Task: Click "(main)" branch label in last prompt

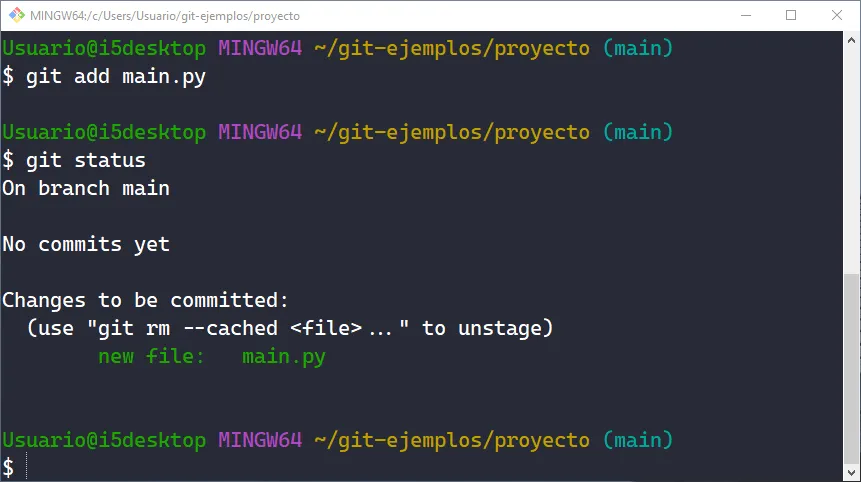Action: pyautogui.click(x=638, y=440)
